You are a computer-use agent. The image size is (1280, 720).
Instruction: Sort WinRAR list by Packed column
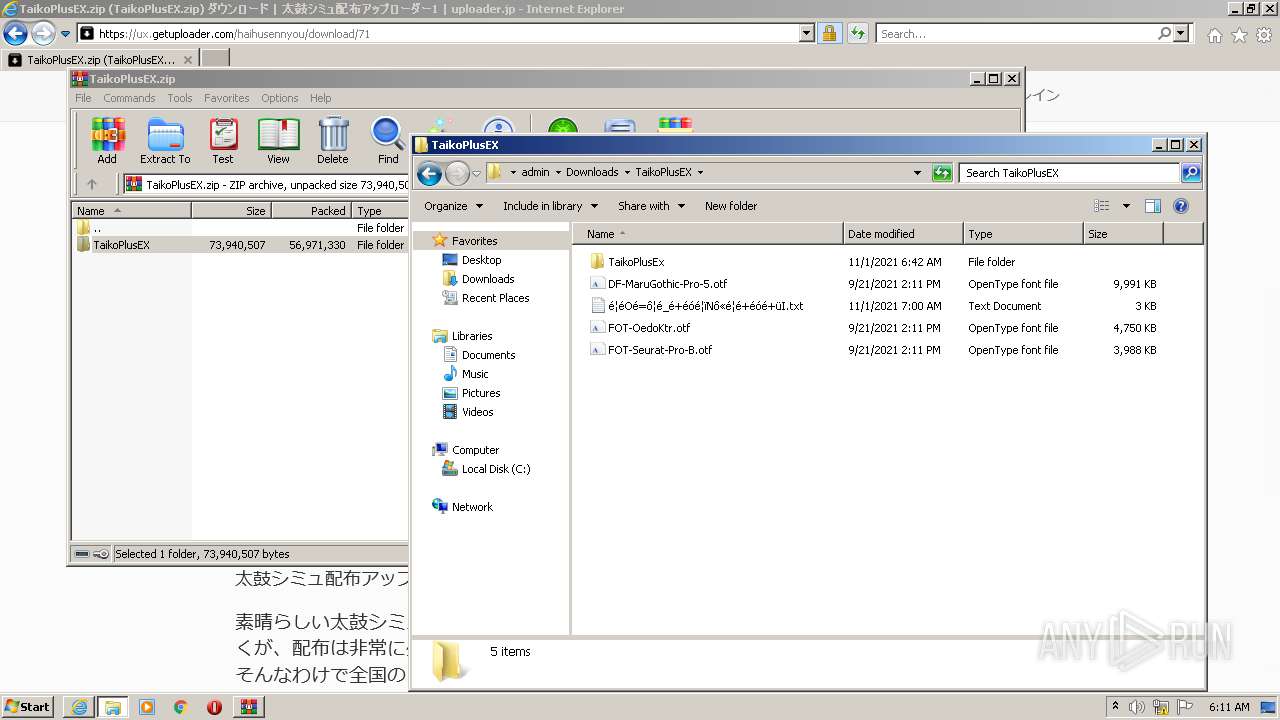pyautogui.click(x=311, y=211)
